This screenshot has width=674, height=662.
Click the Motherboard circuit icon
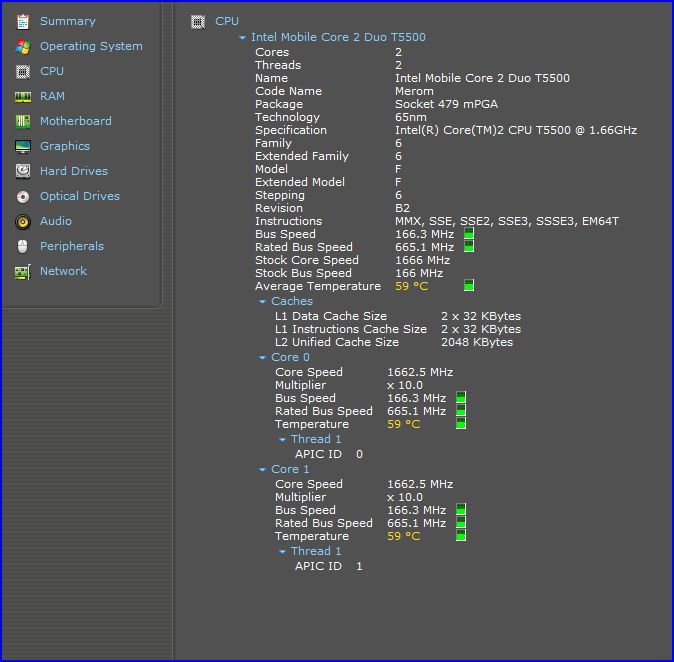coord(23,121)
